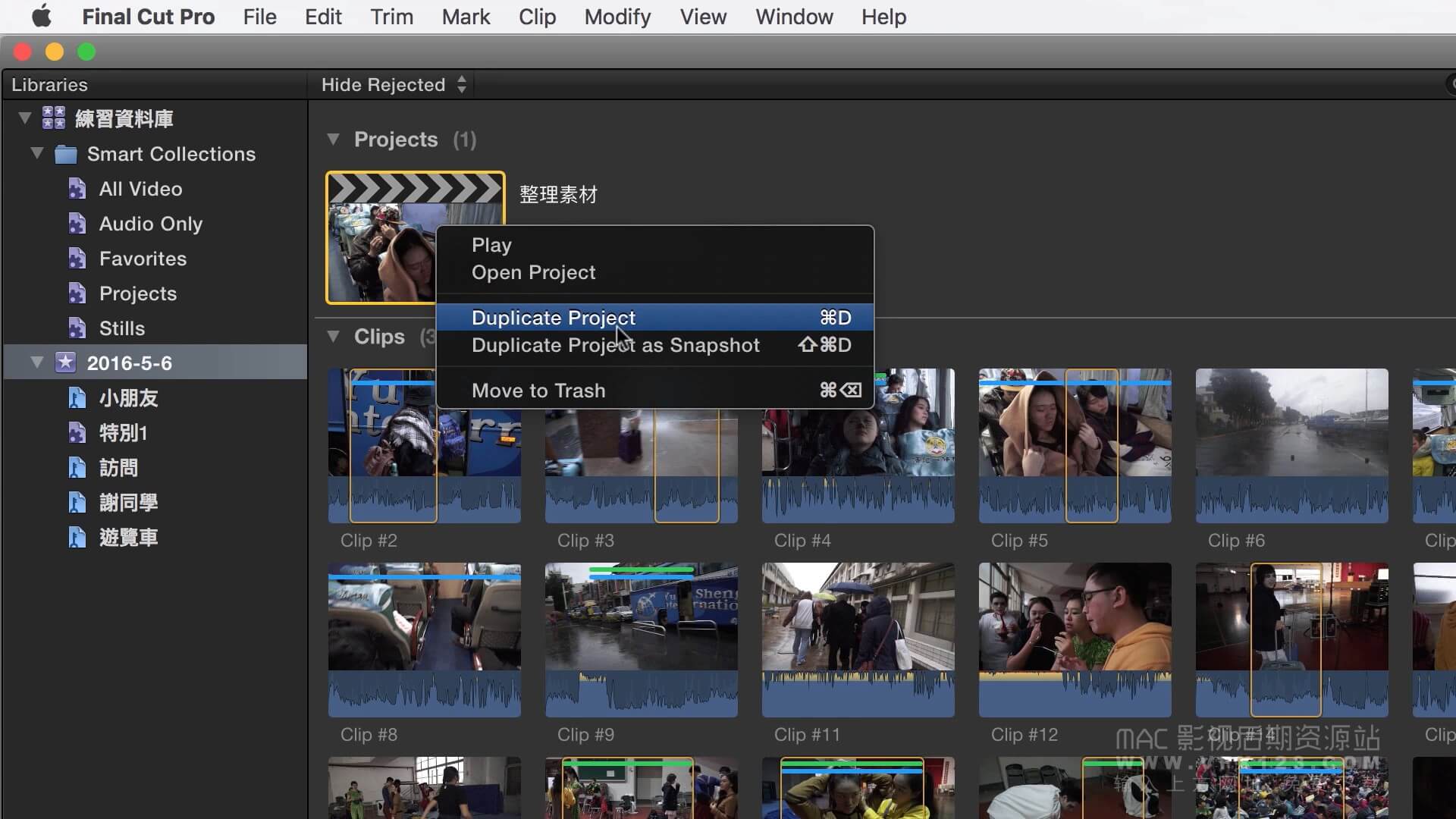The width and height of the screenshot is (1456, 819).
Task: Select the Clip #12 thumbnail
Action: coord(1075,640)
